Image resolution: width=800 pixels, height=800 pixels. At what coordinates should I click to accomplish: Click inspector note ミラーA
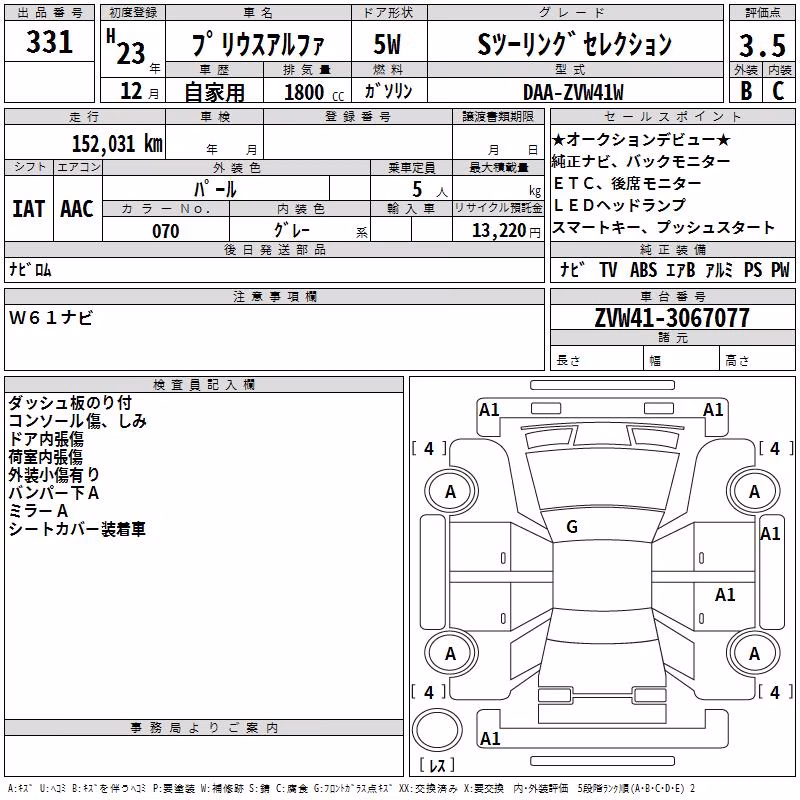click(x=38, y=511)
